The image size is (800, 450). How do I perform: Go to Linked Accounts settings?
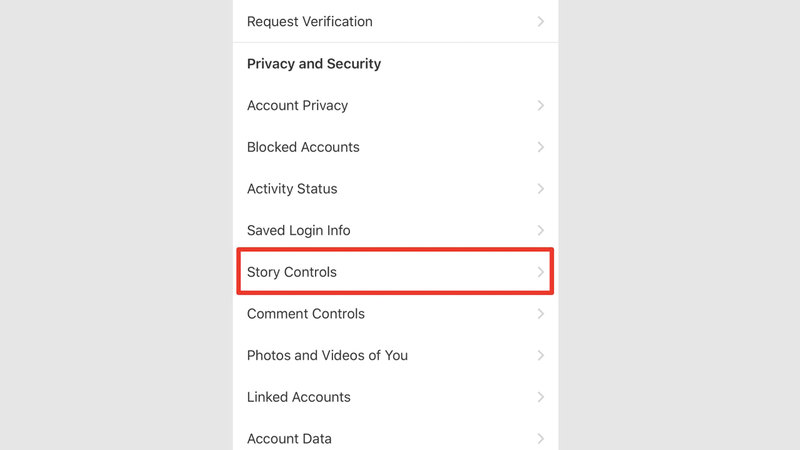pyautogui.click(x=298, y=397)
